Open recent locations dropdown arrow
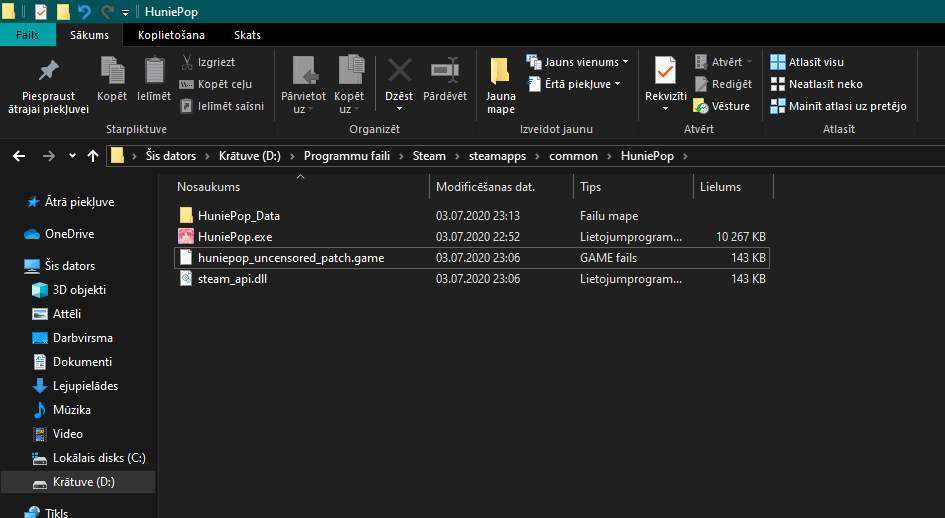This screenshot has height=518, width=945. click(72, 156)
